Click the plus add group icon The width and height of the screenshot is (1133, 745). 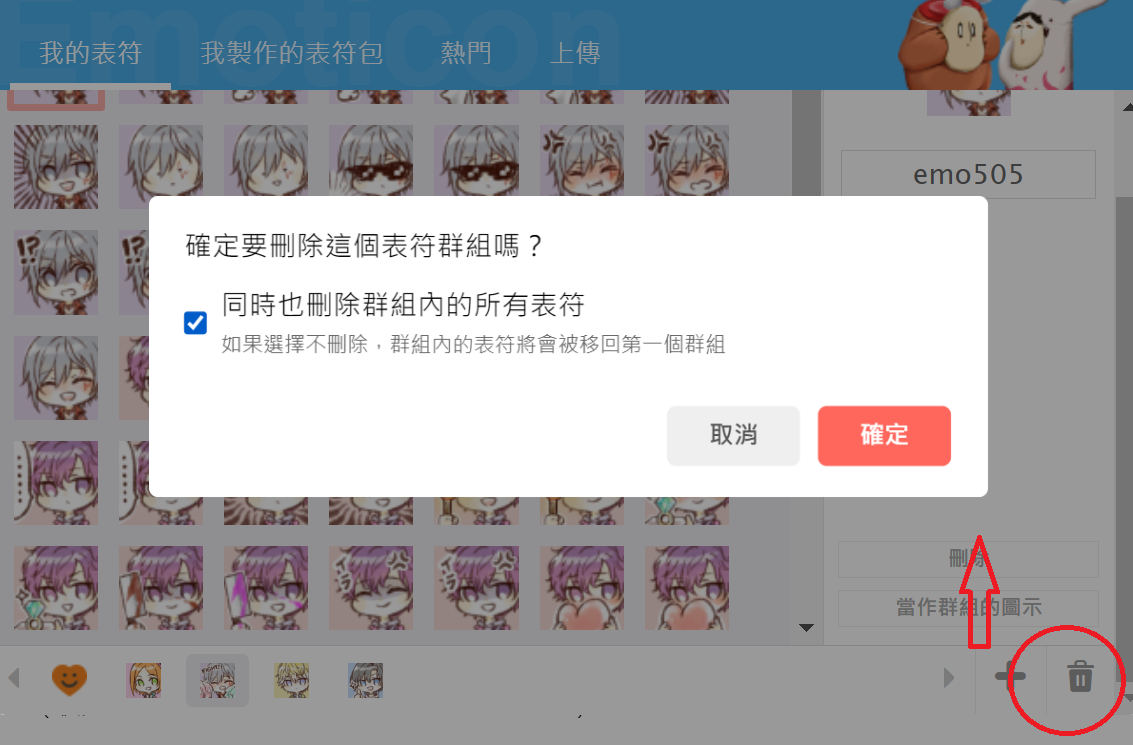pos(1010,677)
